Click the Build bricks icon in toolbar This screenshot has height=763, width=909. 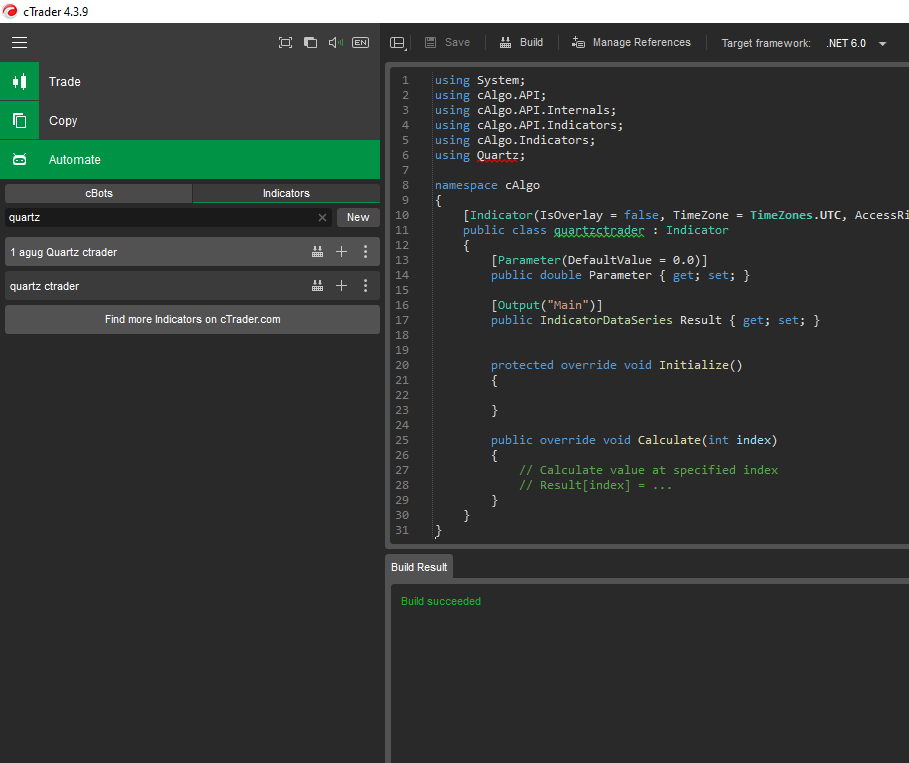tap(506, 42)
